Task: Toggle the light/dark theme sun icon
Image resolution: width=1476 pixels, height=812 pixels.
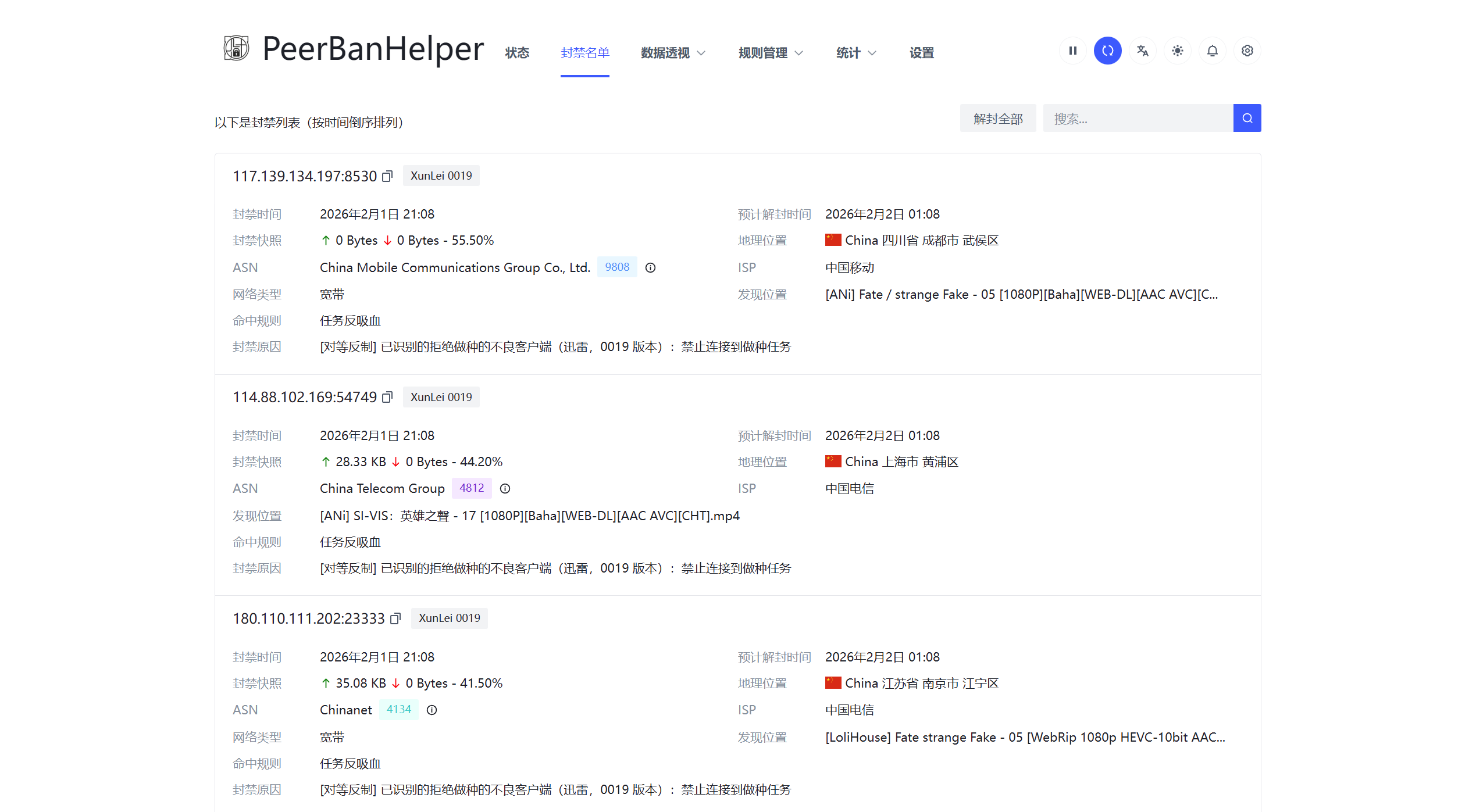Action: click(1177, 51)
